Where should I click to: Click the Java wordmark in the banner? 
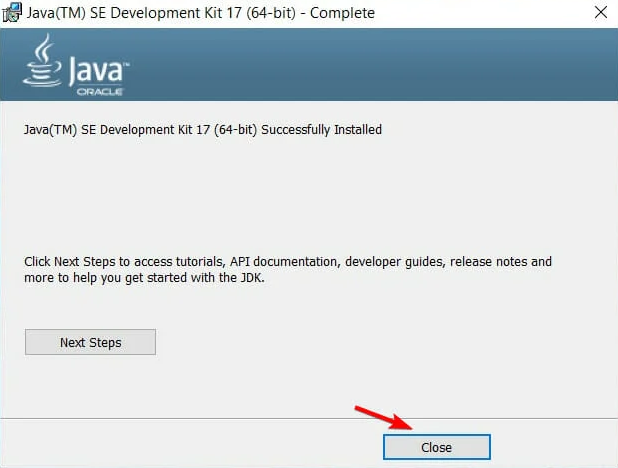[x=96, y=71]
